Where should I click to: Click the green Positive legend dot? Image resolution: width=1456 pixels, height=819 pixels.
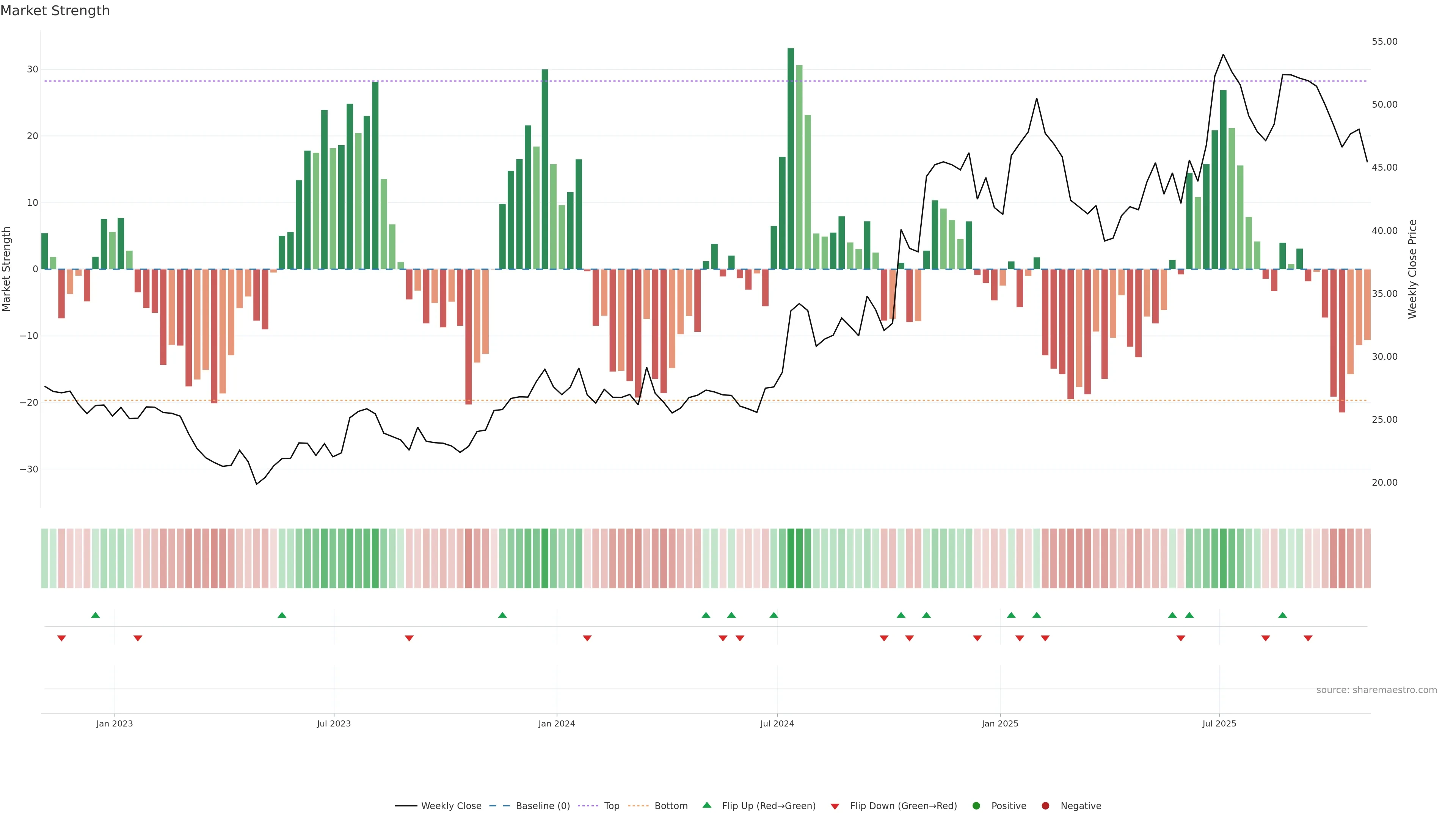(x=976, y=805)
